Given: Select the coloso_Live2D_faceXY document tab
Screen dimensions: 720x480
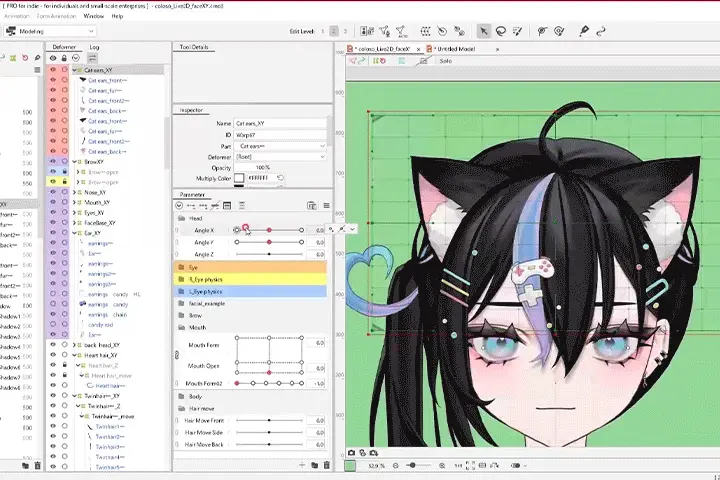Looking at the screenshot, I should pos(384,49).
